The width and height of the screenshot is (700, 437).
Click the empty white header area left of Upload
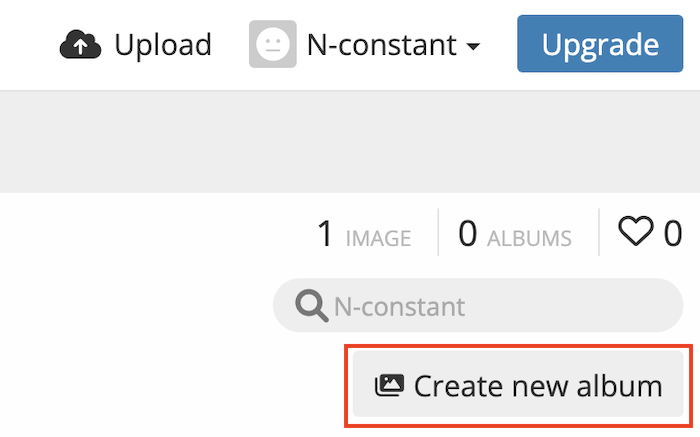25,45
